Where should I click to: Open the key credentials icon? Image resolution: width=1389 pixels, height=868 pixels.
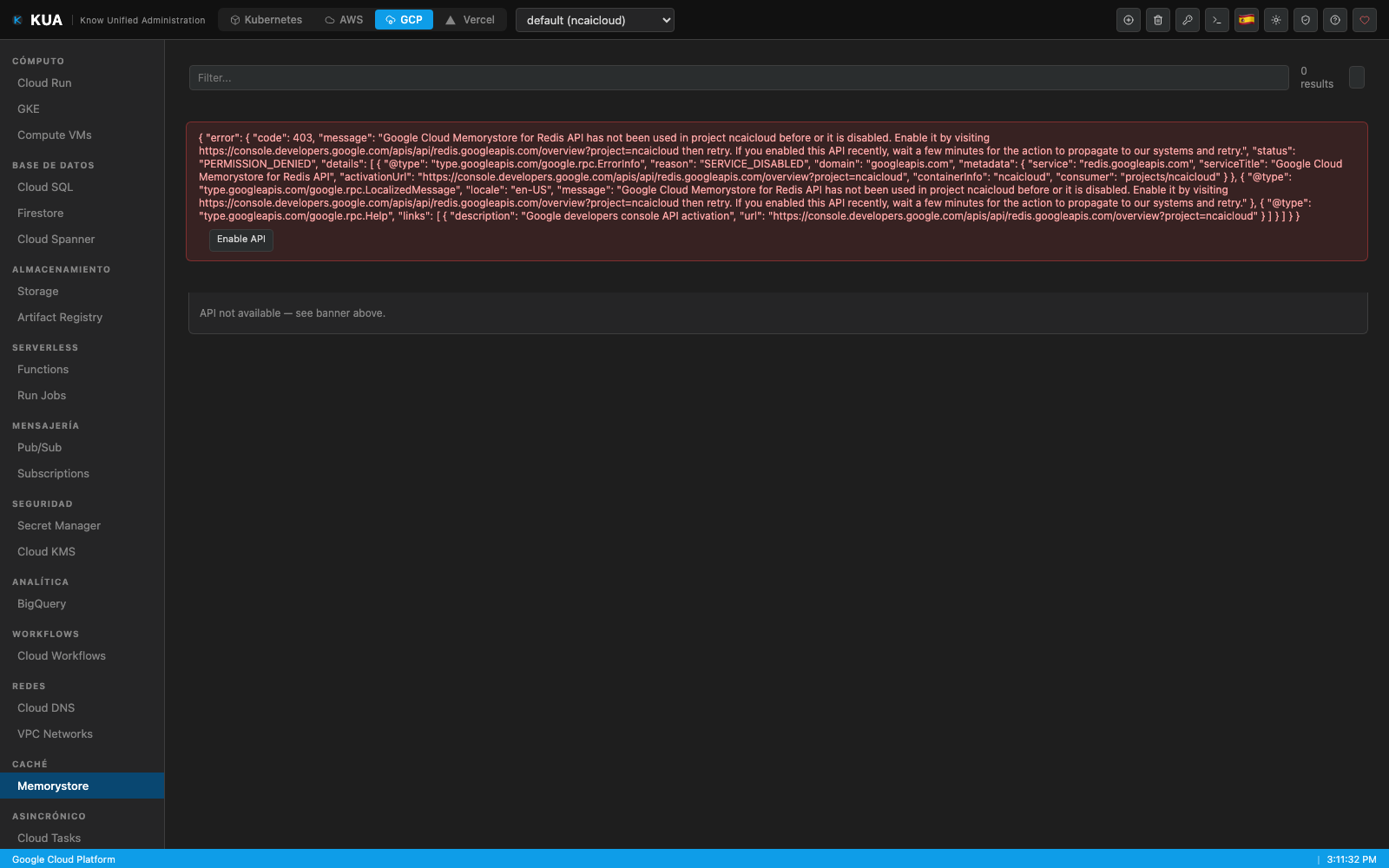tap(1188, 20)
